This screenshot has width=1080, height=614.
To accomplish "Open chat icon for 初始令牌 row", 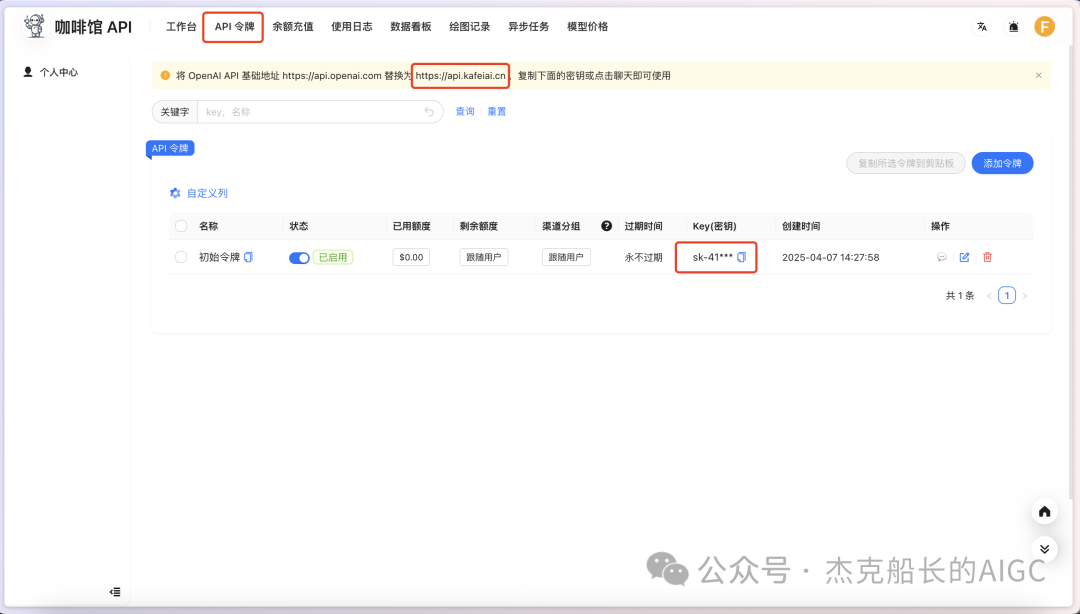I will point(942,257).
